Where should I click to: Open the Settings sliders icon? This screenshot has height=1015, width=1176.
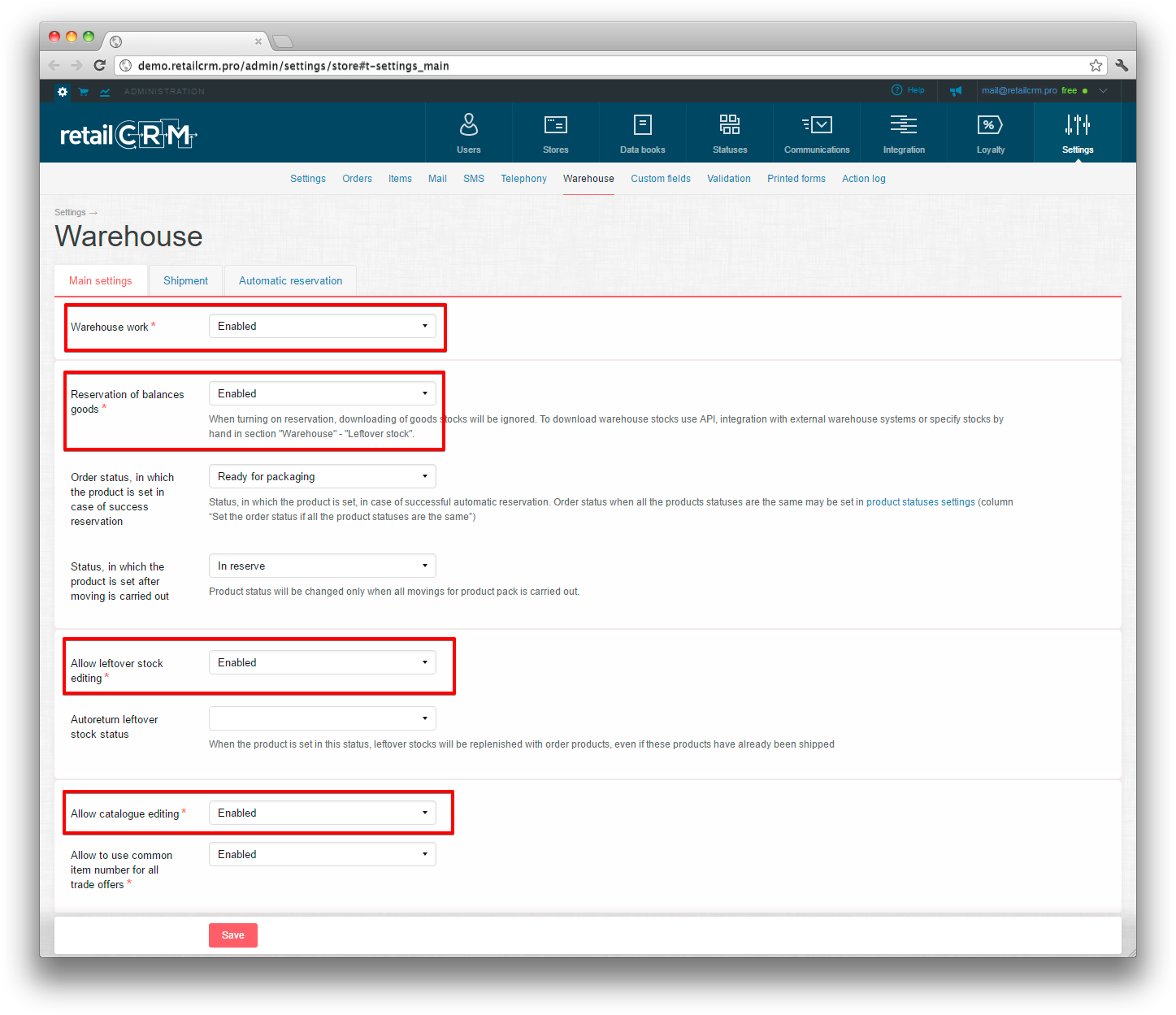pyautogui.click(x=1078, y=124)
